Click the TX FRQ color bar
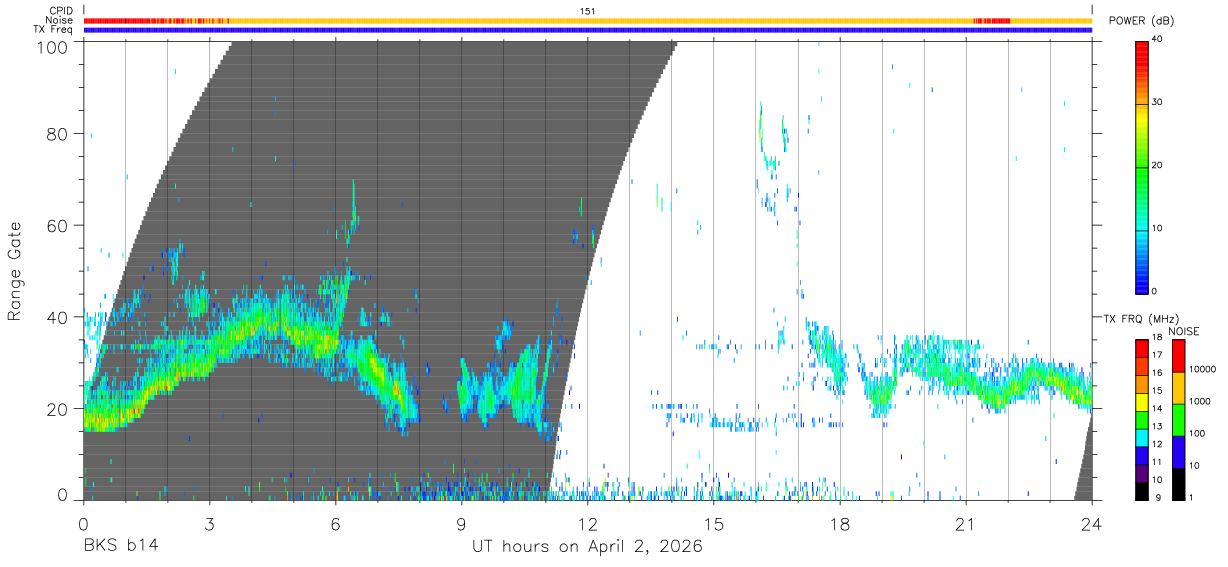1228x567 pixels. 1142,419
